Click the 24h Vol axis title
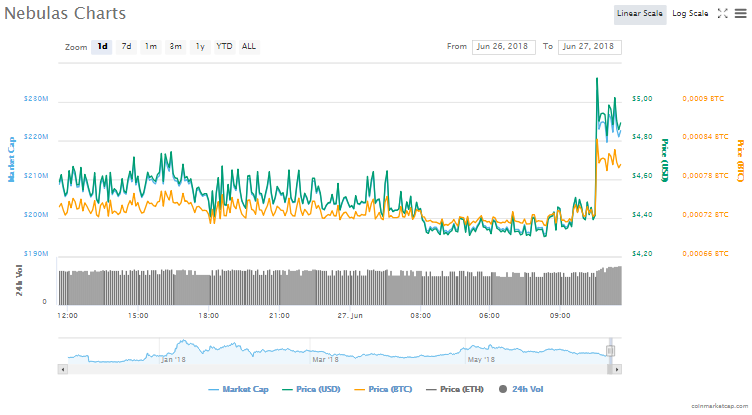 [19, 281]
